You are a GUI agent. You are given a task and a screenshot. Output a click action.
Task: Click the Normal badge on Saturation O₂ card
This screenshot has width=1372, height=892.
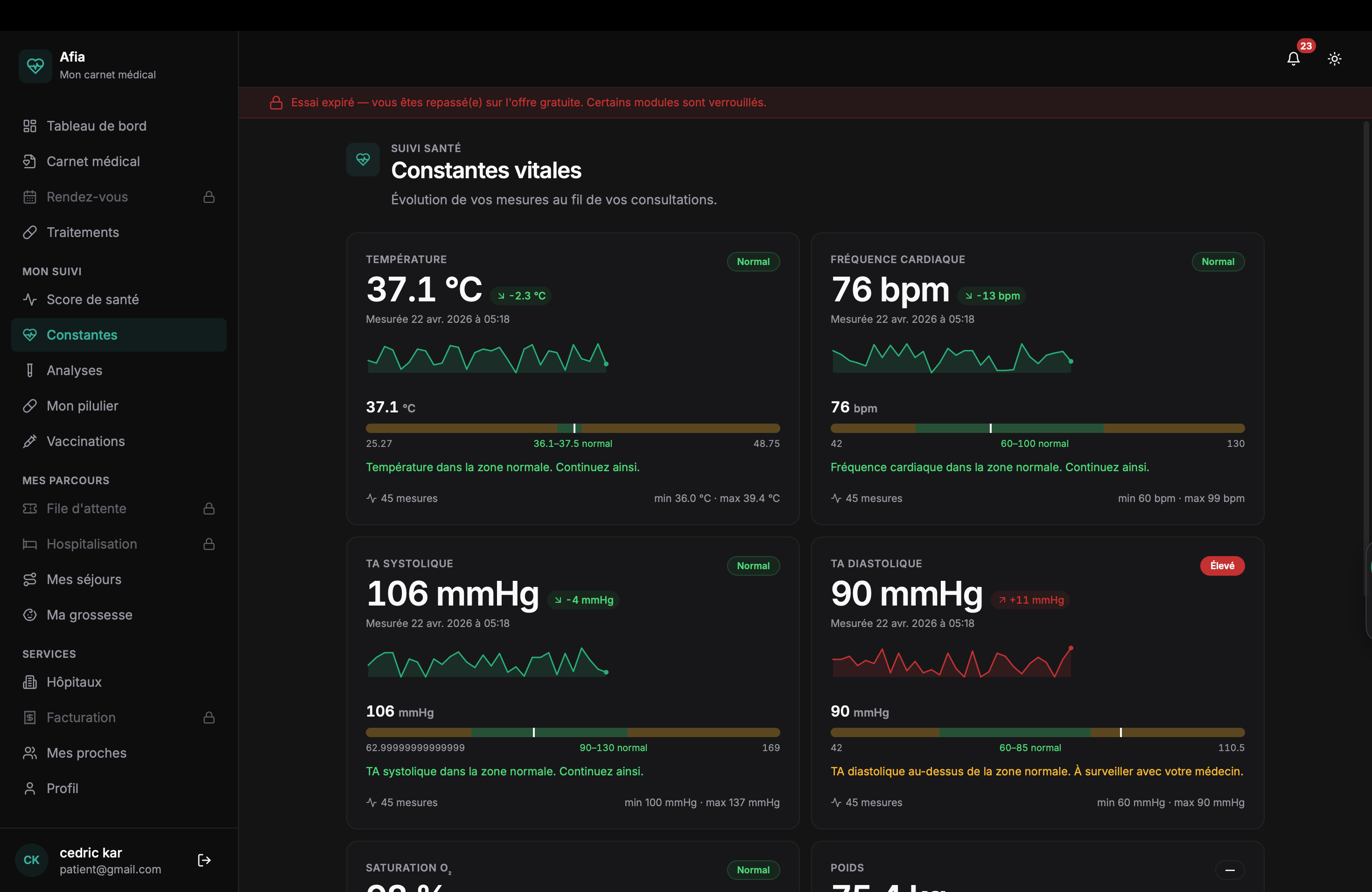pos(754,870)
